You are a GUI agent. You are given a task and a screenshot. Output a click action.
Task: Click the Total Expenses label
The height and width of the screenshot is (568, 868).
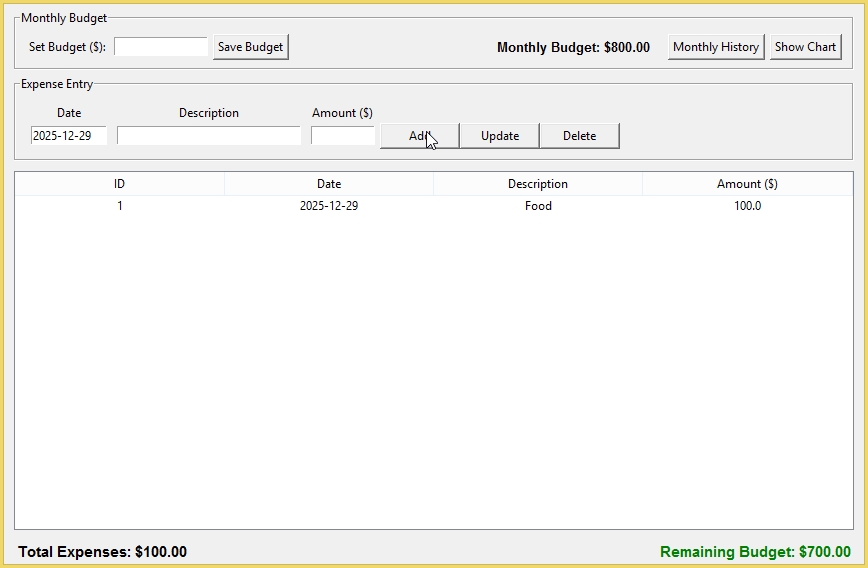(x=102, y=552)
